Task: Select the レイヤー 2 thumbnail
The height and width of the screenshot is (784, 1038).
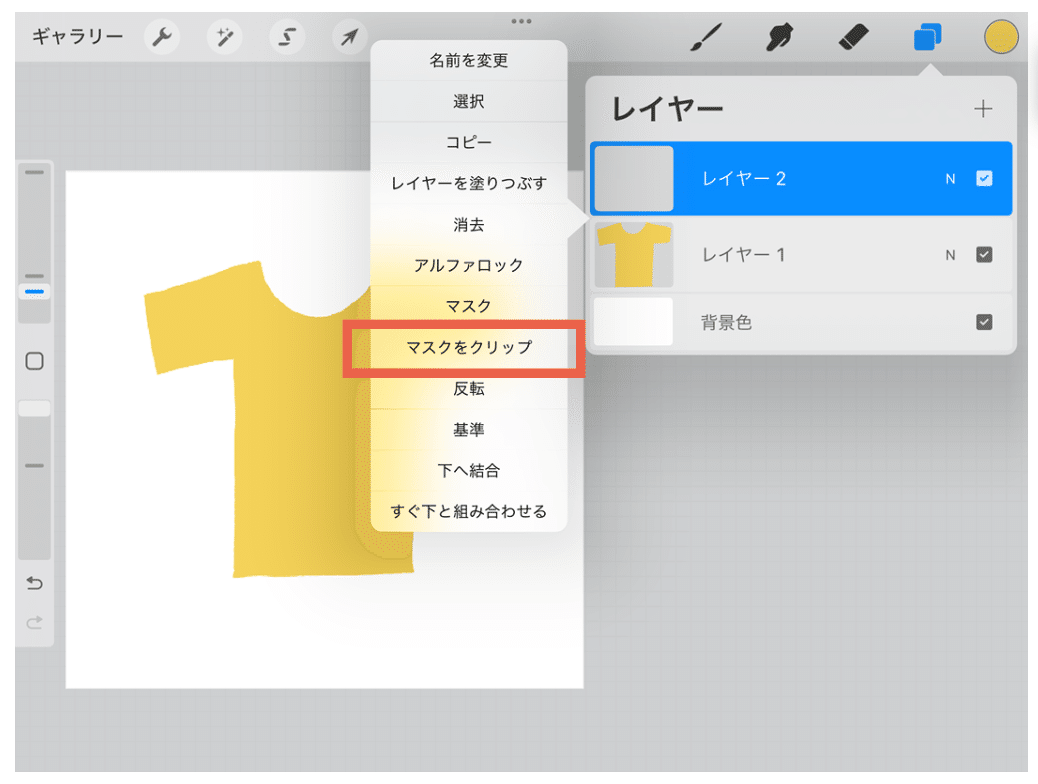Action: 634,179
